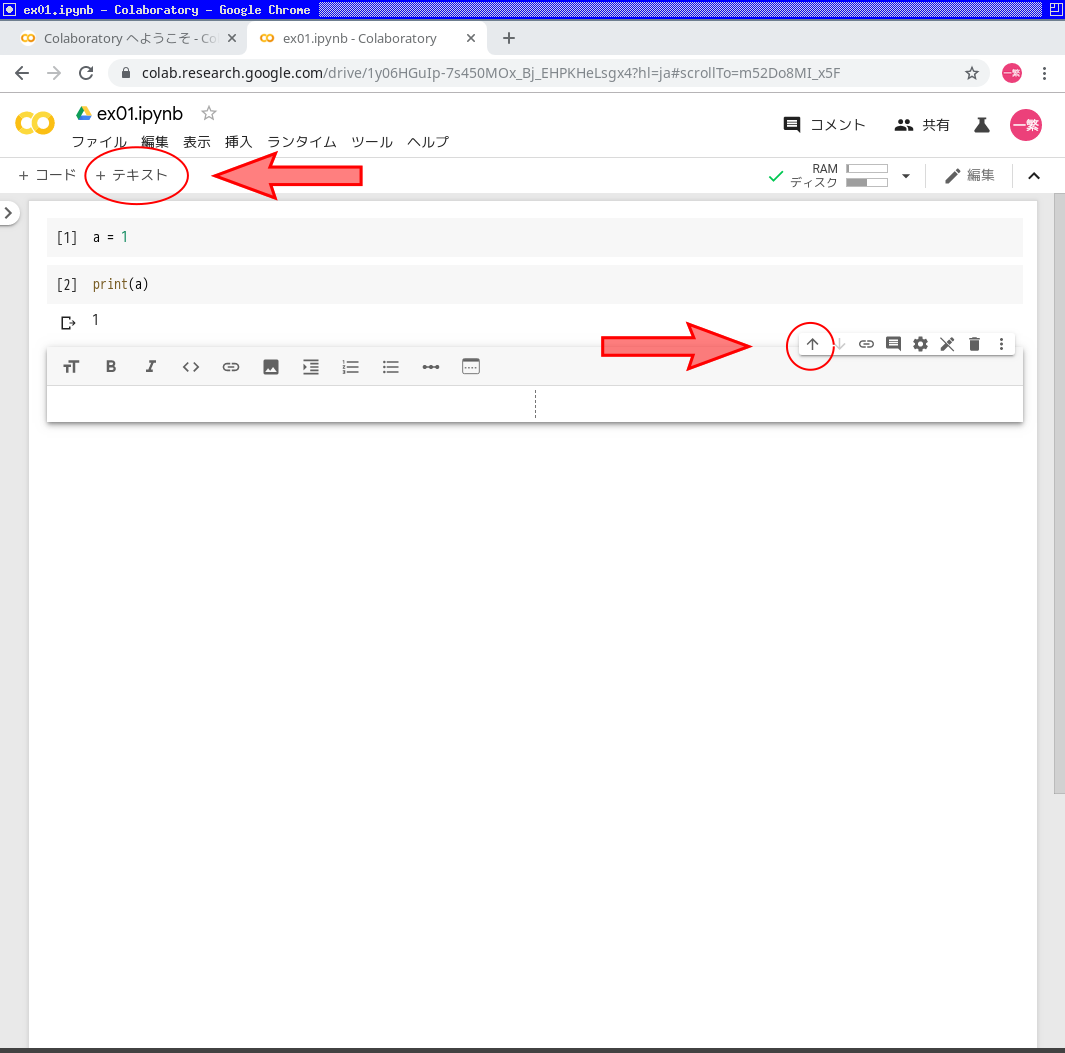This screenshot has height=1053, width=1065.
Task: Insert code format with angle brackets icon
Action: (x=191, y=367)
